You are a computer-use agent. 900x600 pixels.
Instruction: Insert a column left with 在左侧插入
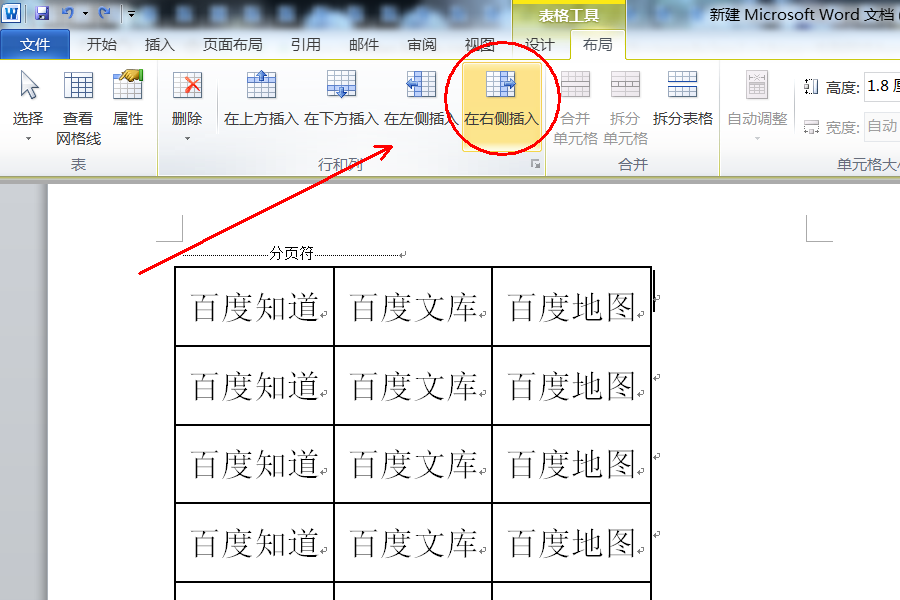421,98
